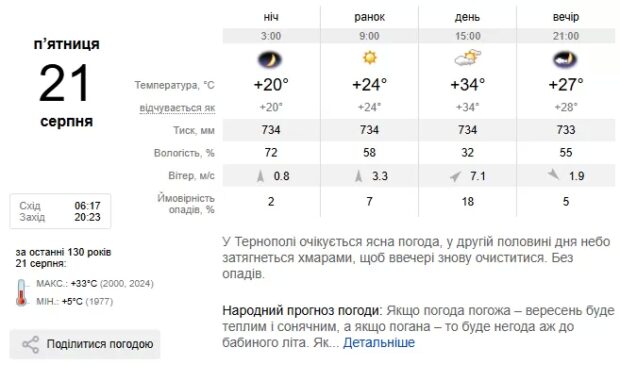
Task: Click the +34° daytime temperature value
Action: 468,85
